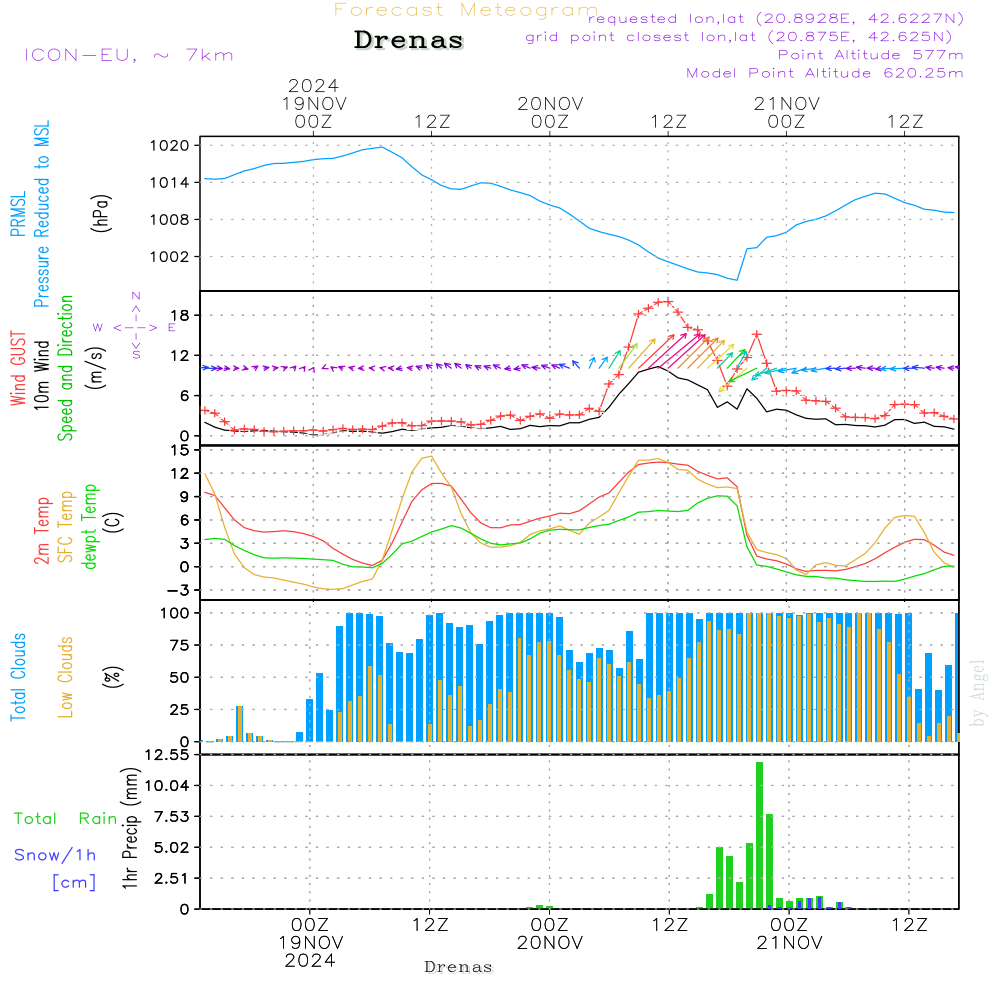Select the 'Point Altitude 577m' text
The width and height of the screenshot is (1000, 1000).
(x=870, y=55)
